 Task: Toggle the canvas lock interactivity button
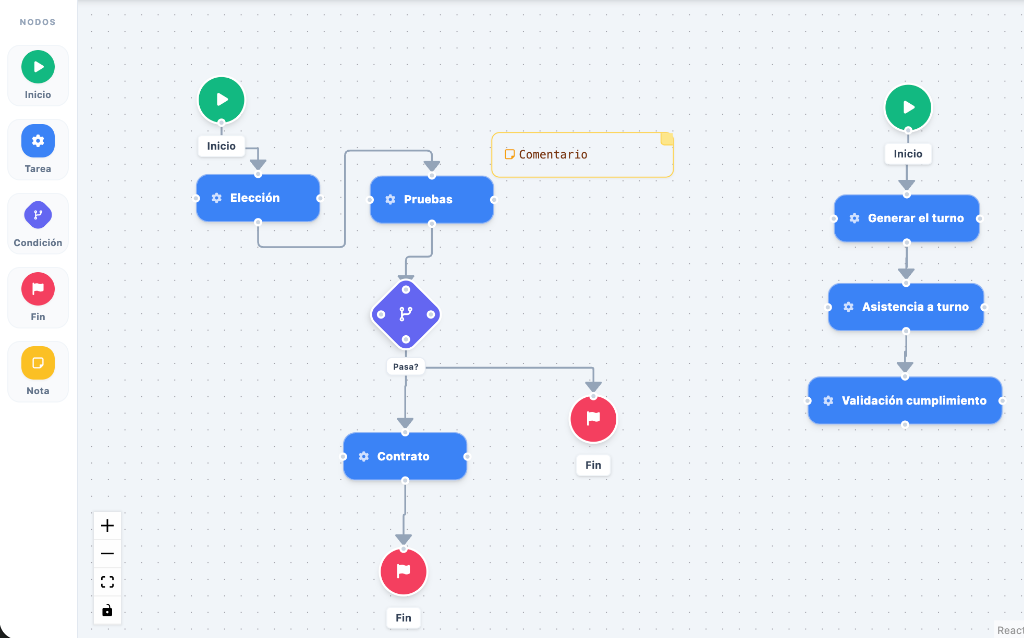(x=107, y=610)
